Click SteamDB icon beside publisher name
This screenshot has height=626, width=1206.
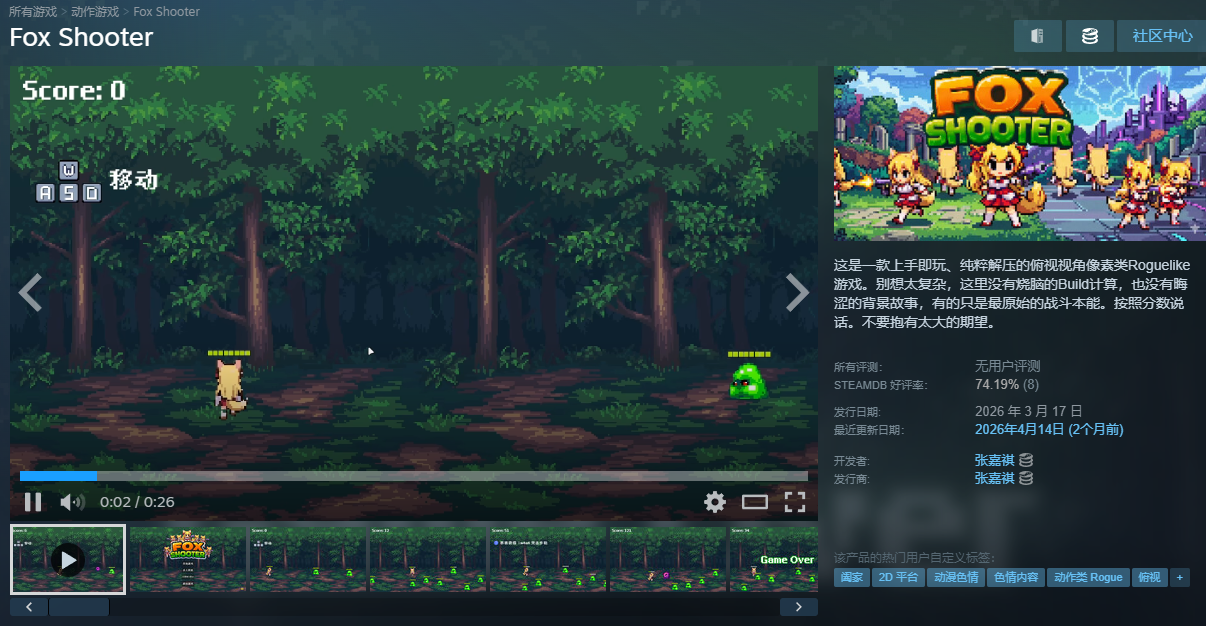1026,478
